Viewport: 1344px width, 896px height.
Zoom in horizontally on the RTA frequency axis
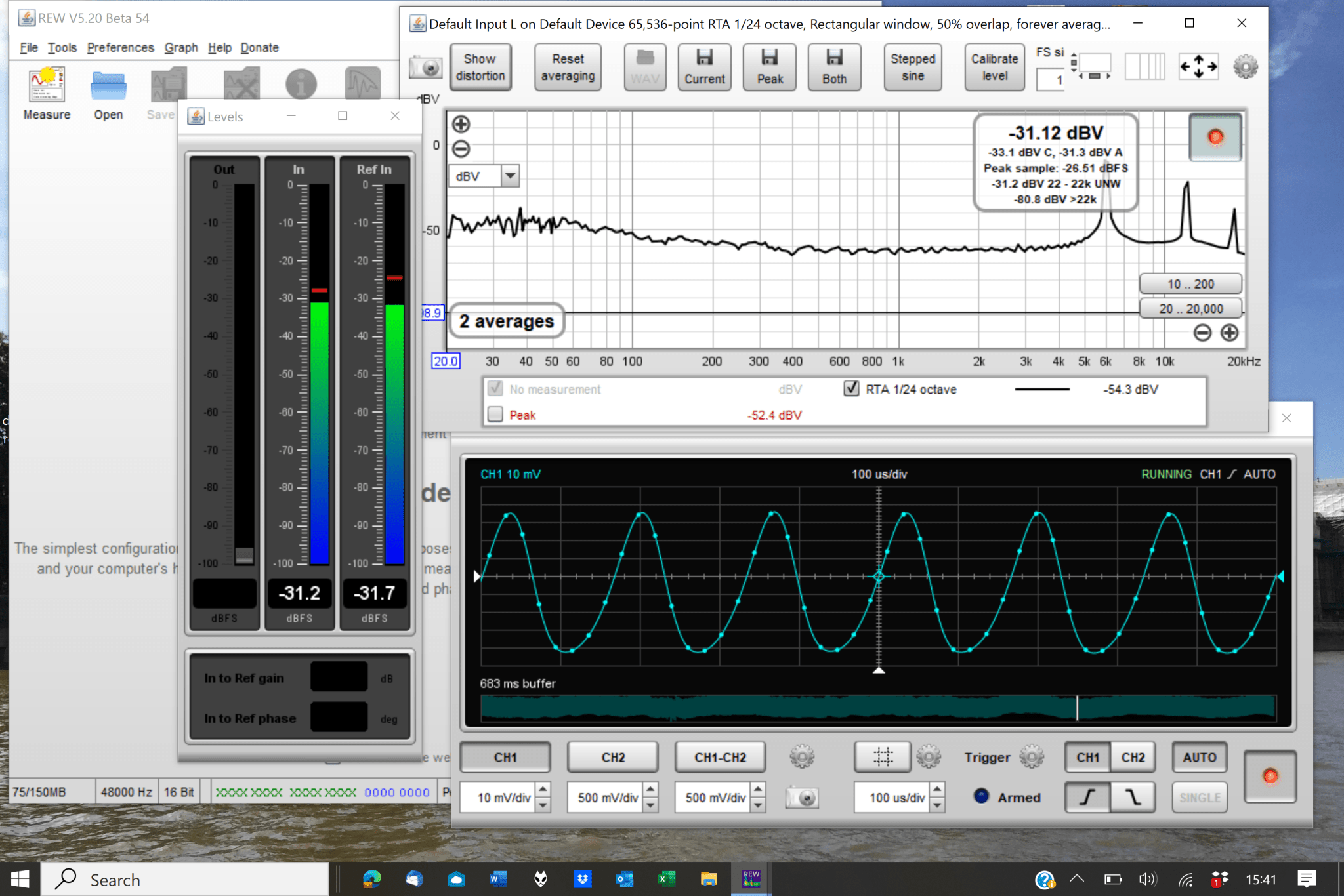pyautogui.click(x=1229, y=333)
